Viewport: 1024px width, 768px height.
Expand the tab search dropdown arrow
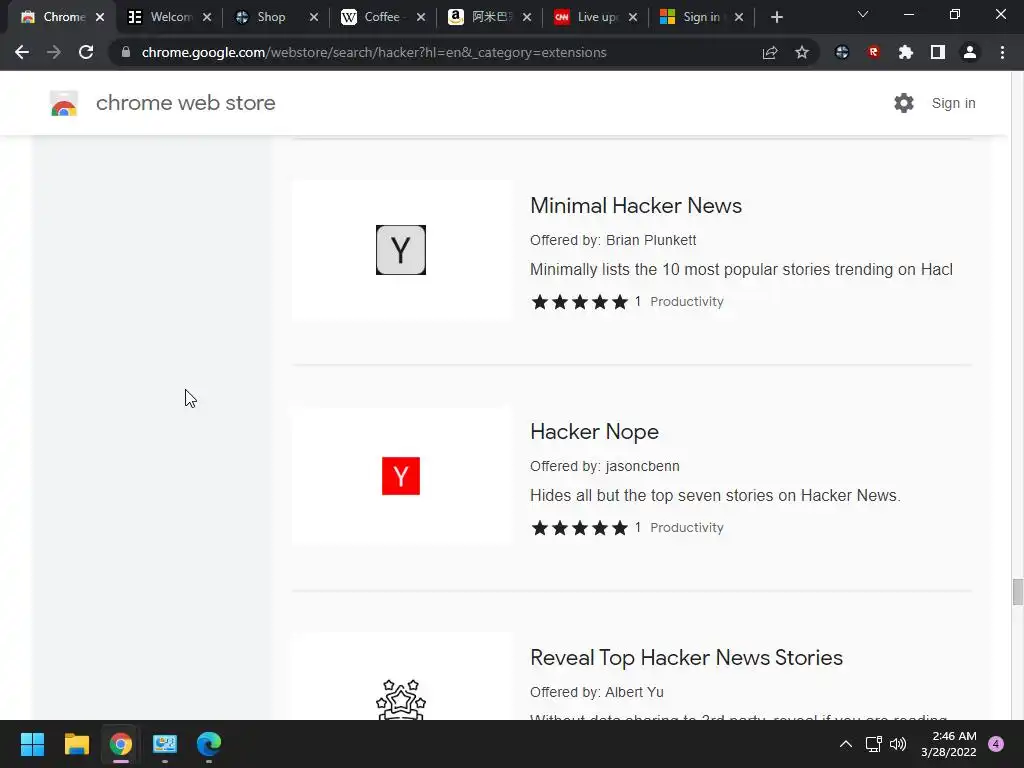863,14
